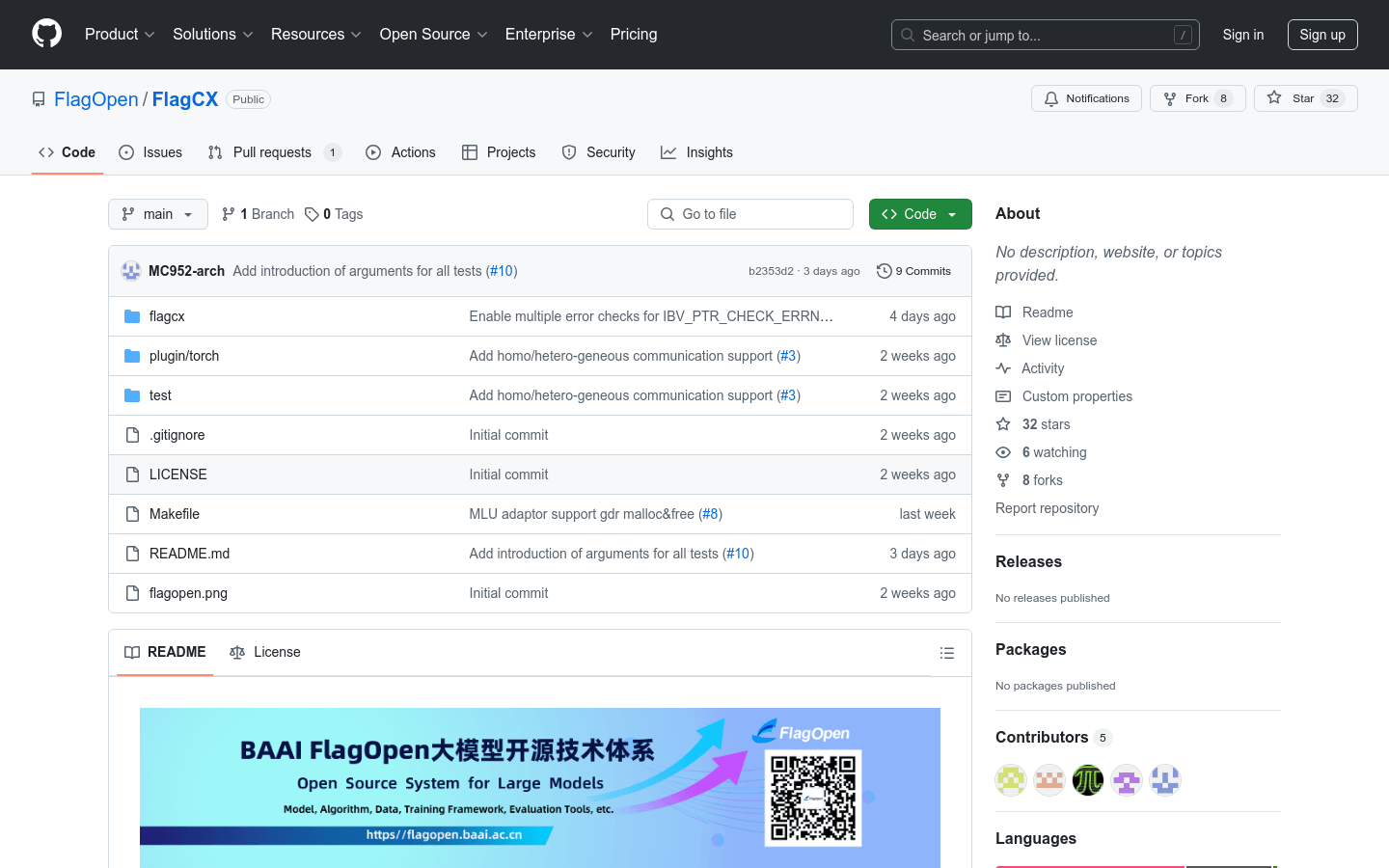
Task: Click the forks icon in About
Action: pos(1003,480)
